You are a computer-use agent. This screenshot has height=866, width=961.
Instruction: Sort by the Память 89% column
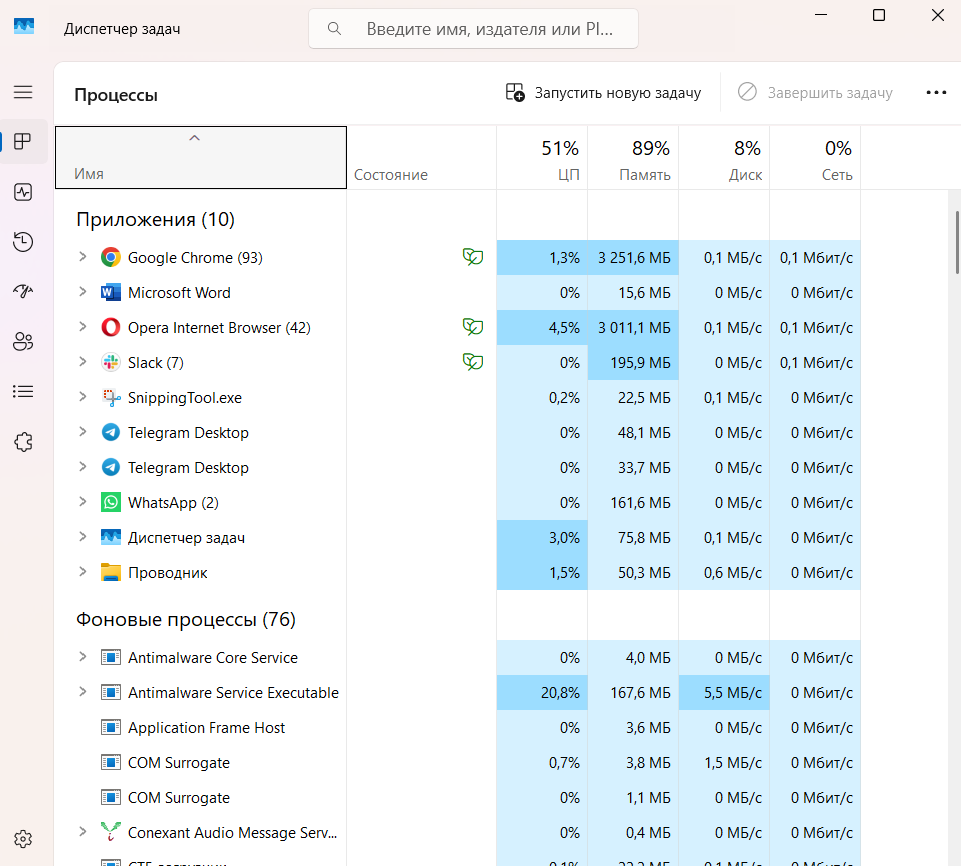633,158
